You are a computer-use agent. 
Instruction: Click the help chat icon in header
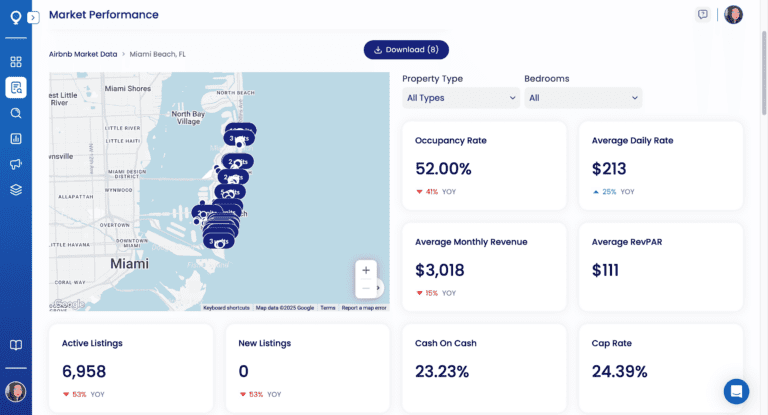(703, 15)
